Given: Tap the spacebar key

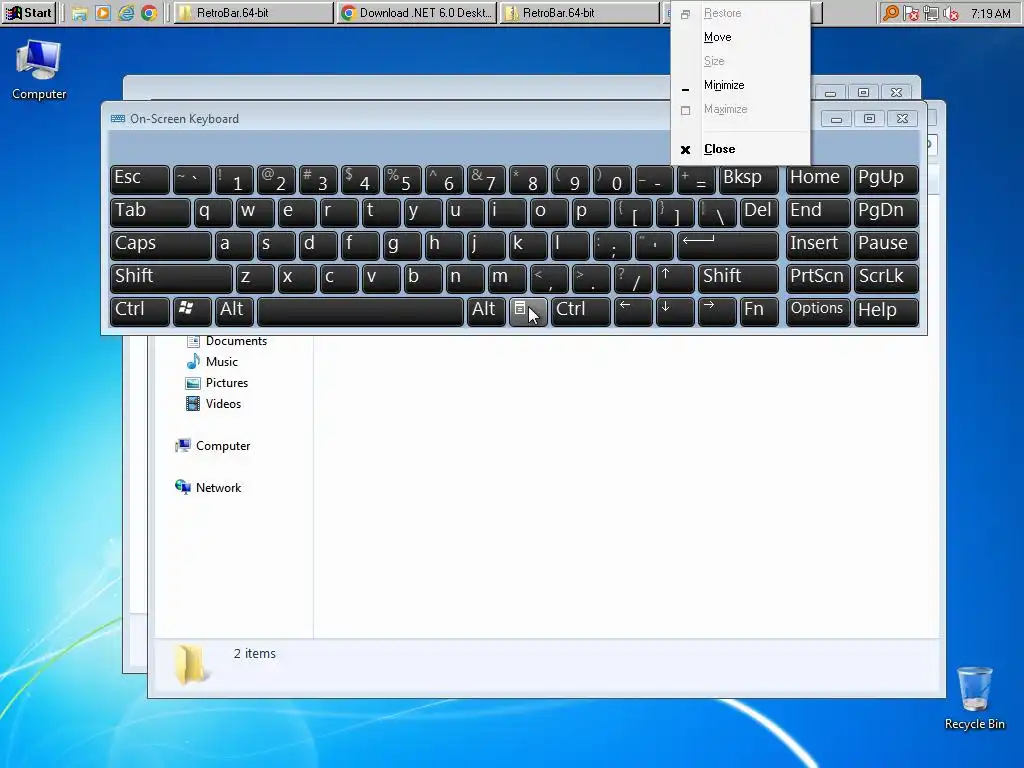Looking at the screenshot, I should click(360, 311).
